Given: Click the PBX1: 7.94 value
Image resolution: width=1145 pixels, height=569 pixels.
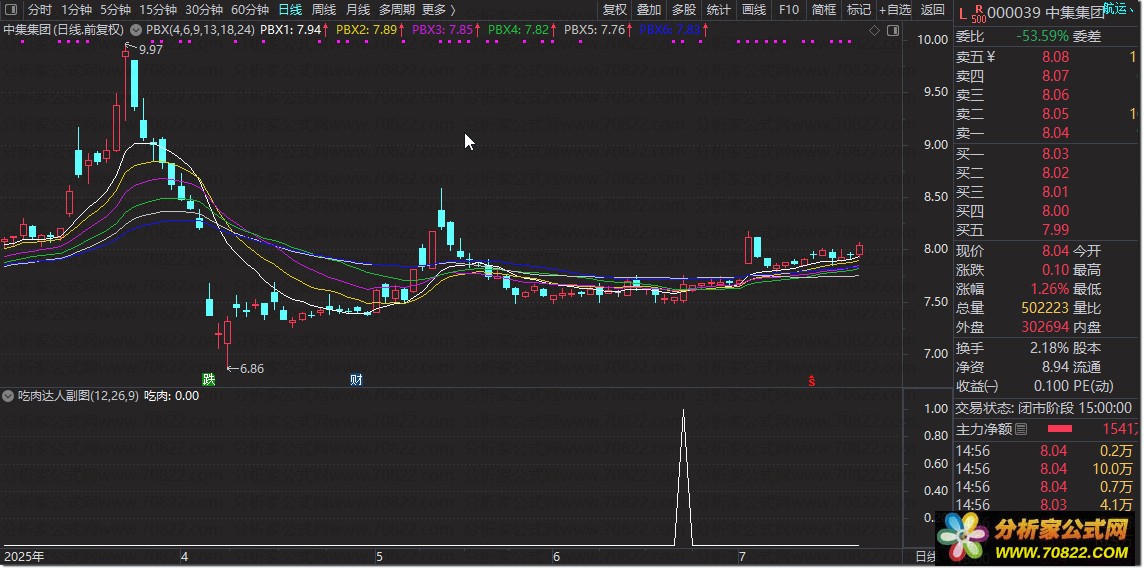Looking at the screenshot, I should pyautogui.click(x=290, y=30).
